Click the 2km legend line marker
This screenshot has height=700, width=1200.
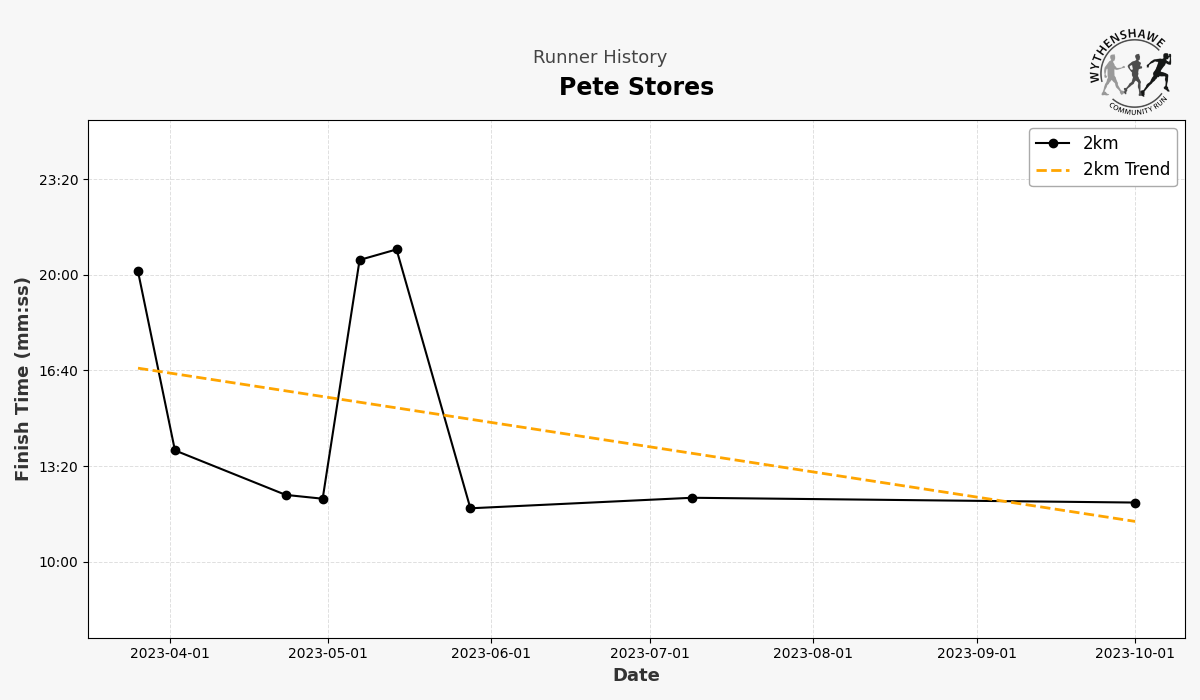coord(1053,143)
